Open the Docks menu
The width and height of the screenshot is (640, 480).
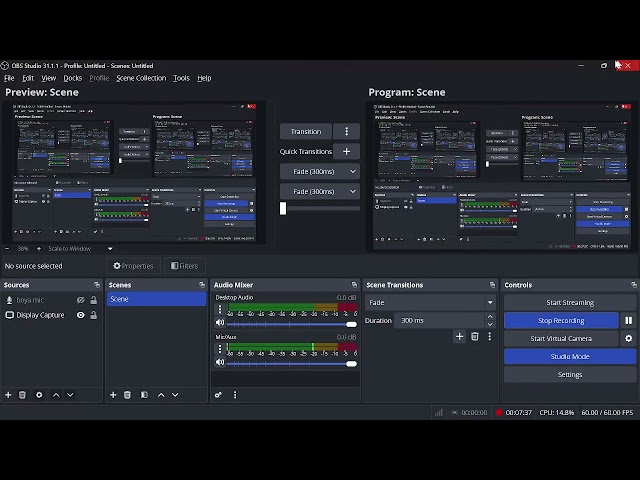(x=73, y=78)
